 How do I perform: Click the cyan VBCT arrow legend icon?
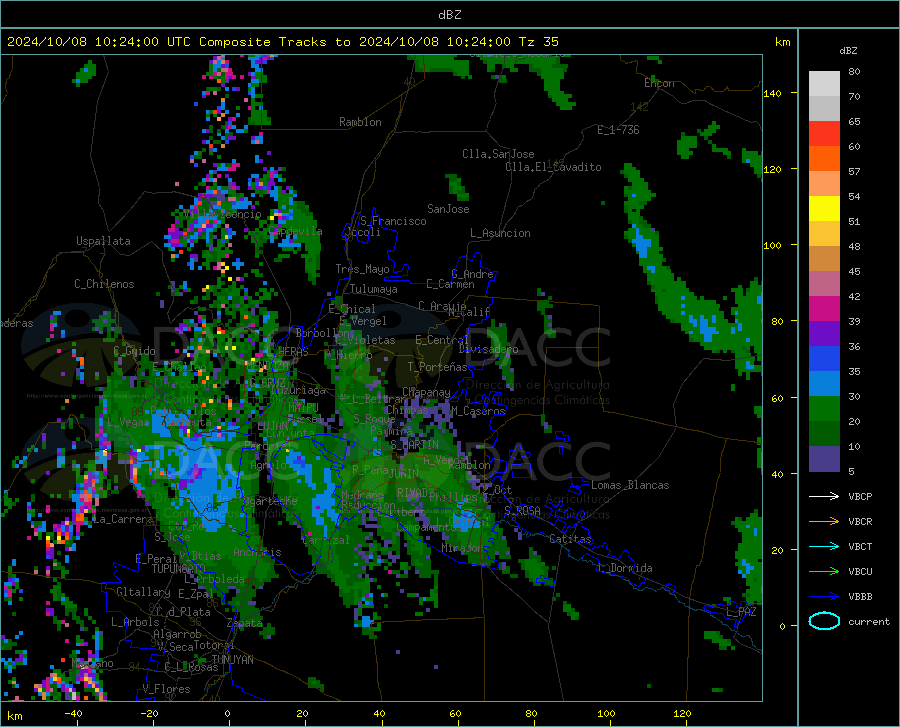click(x=824, y=546)
